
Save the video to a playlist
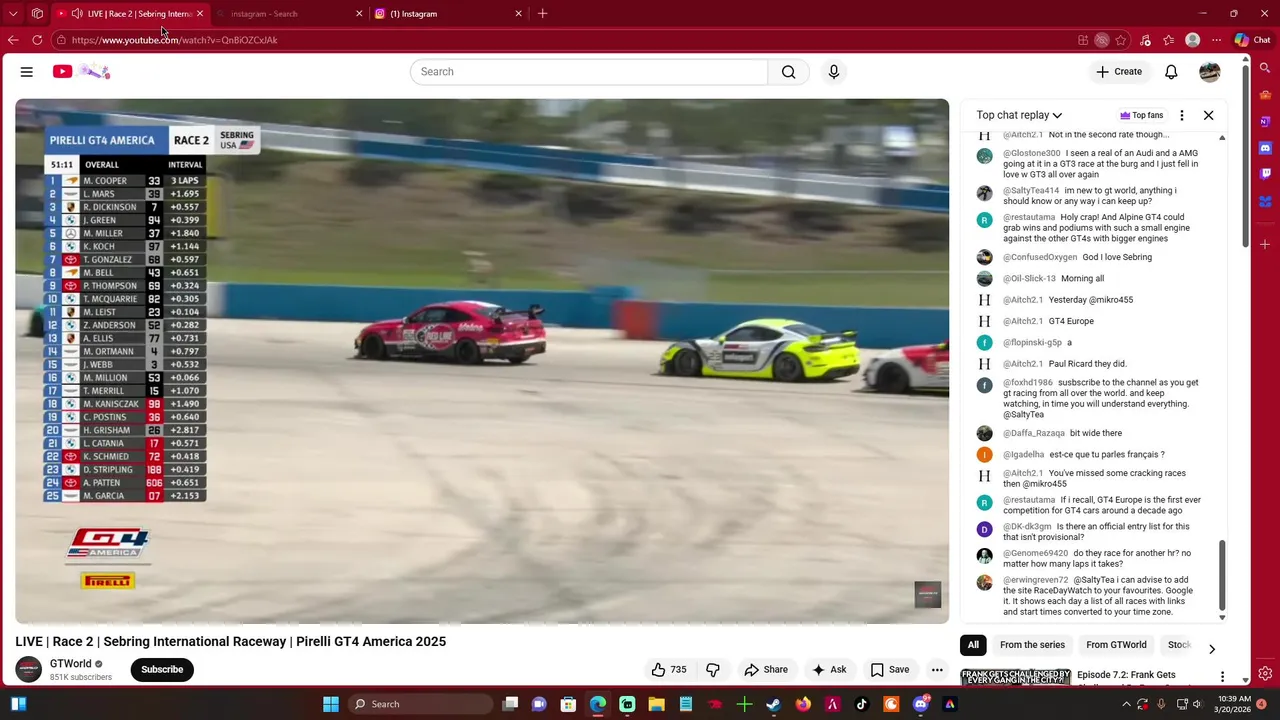point(890,670)
